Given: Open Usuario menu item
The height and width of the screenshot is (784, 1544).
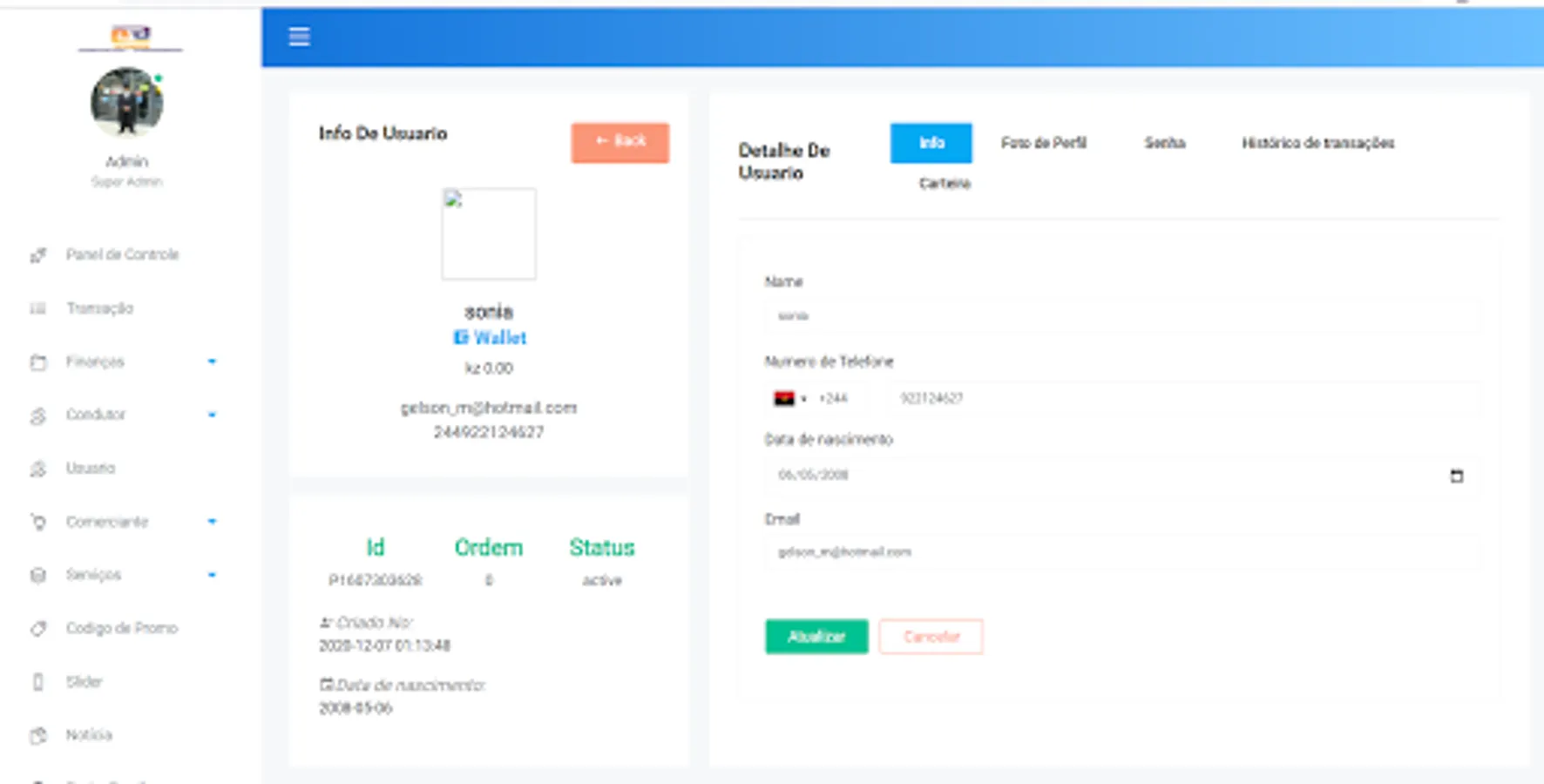Looking at the screenshot, I should point(90,469).
